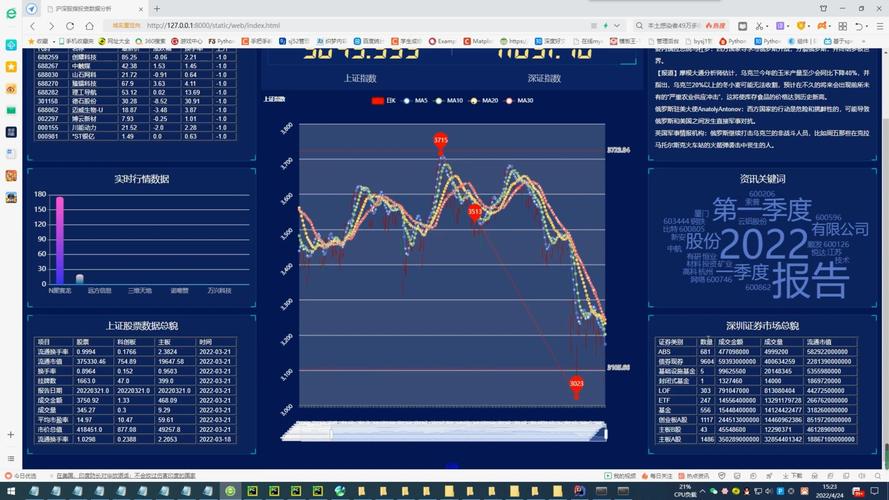889x500 pixels.
Task: Select the current browser page tab
Action: [x=94, y=9]
